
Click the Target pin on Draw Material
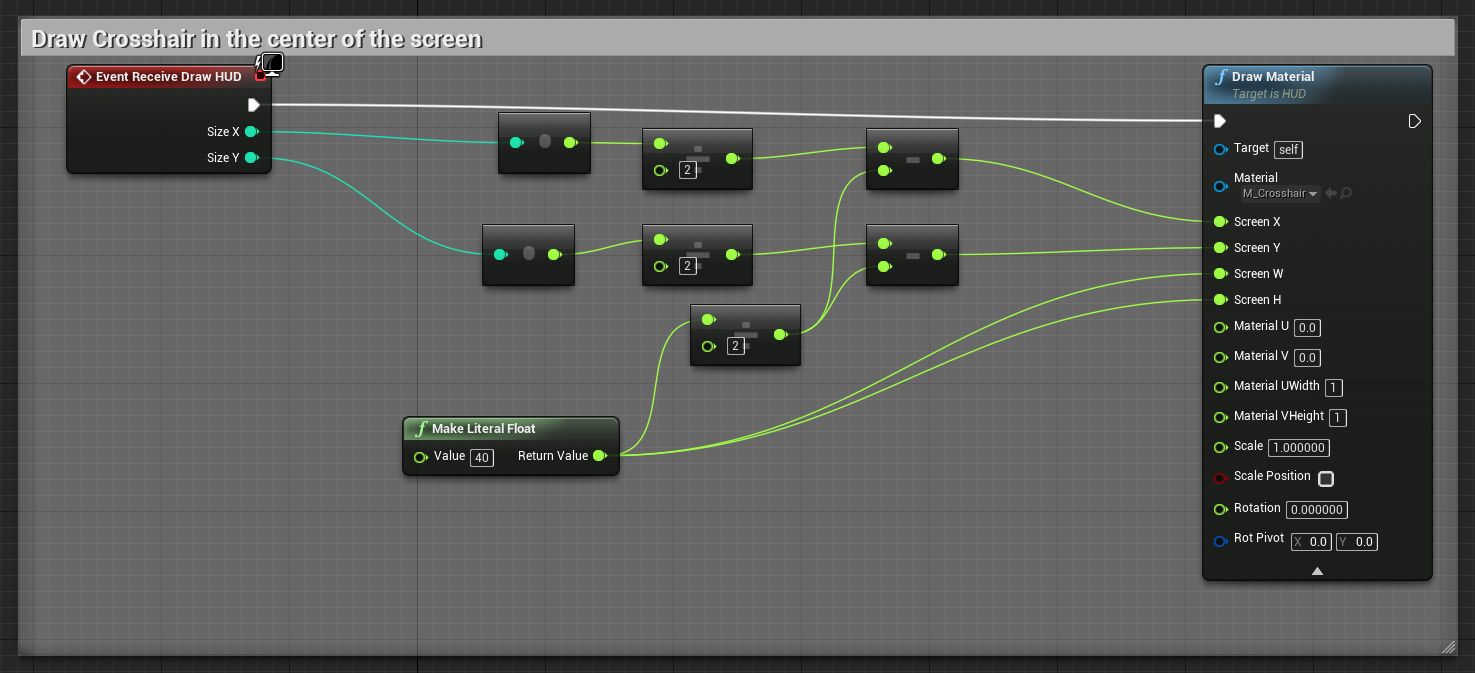coord(1220,150)
